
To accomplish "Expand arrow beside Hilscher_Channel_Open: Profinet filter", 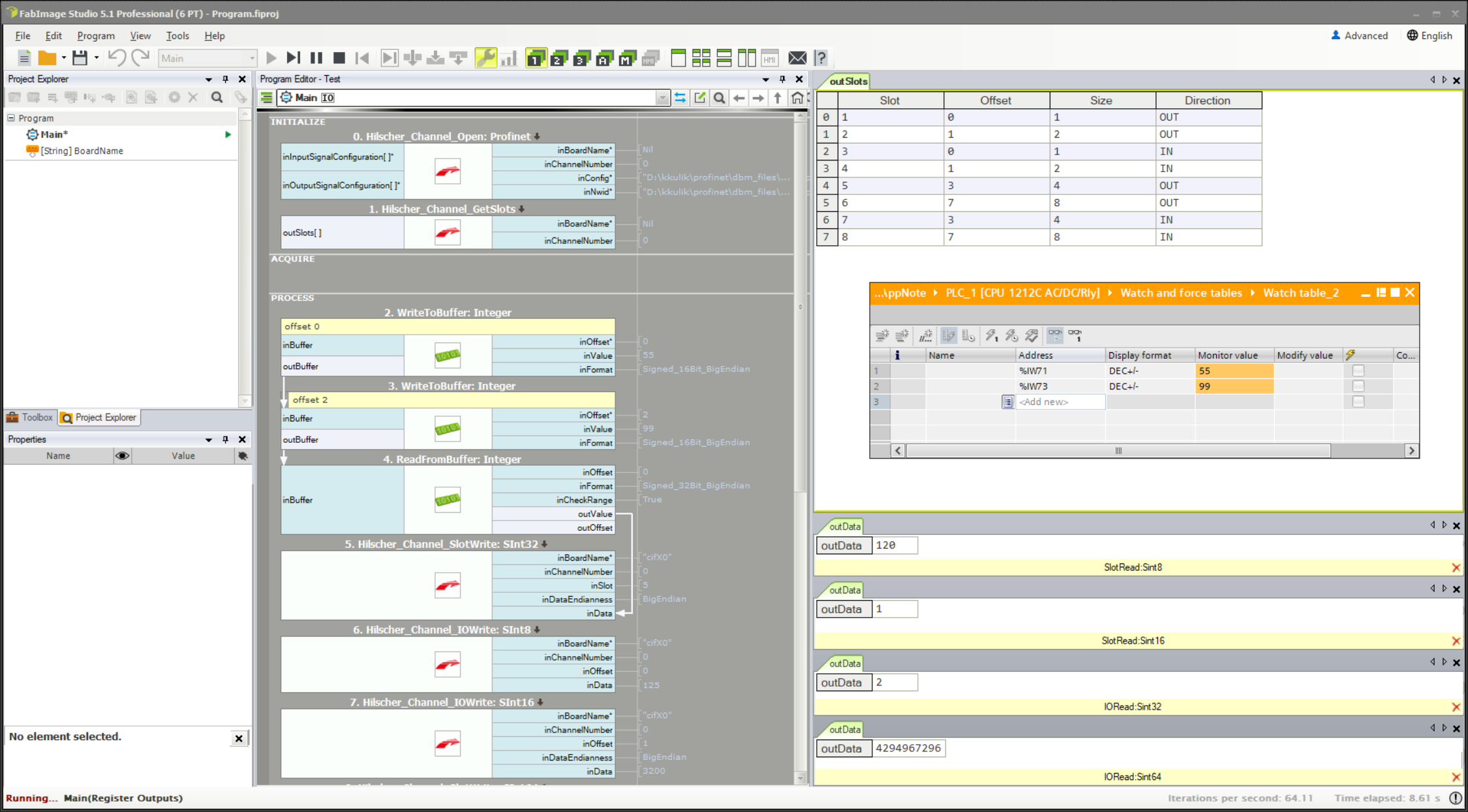I will (537, 137).
